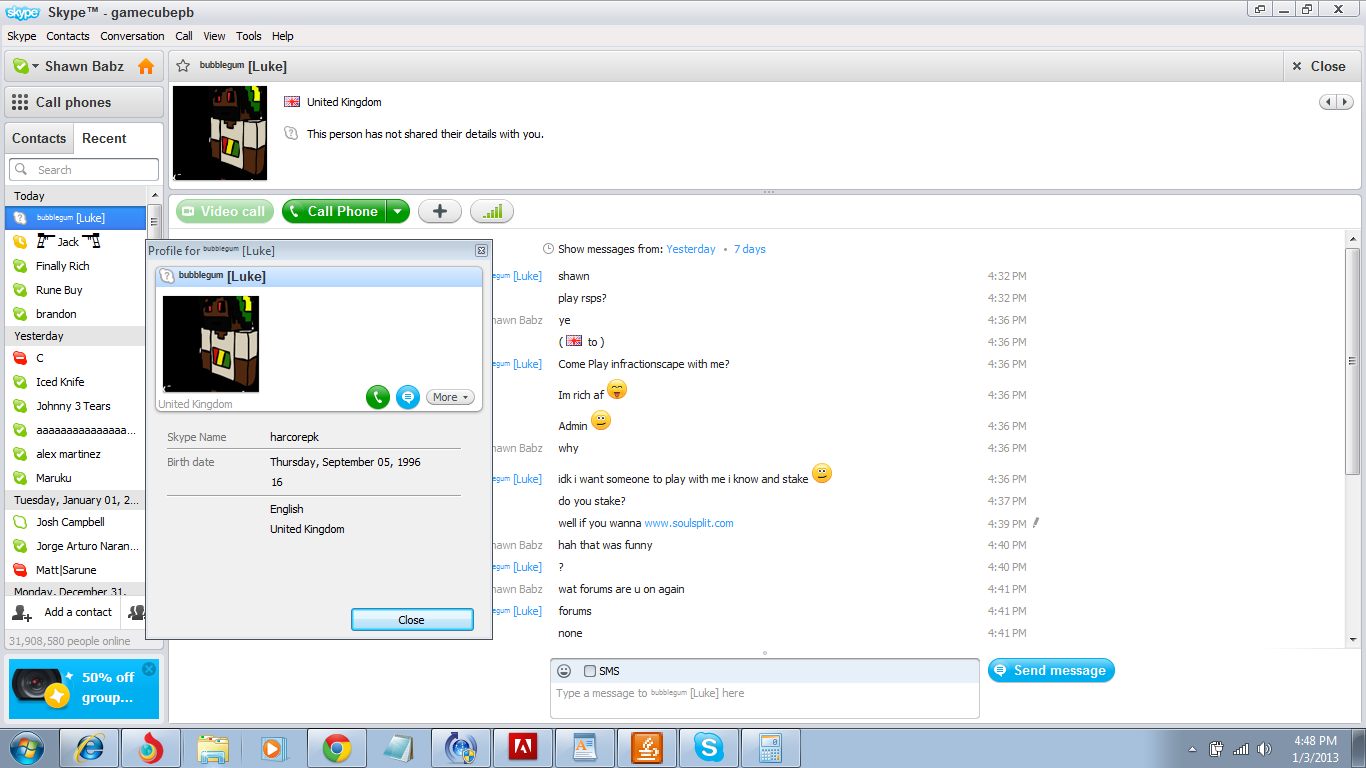Open the Help menu
This screenshot has width=1366, height=768.
(x=283, y=36)
